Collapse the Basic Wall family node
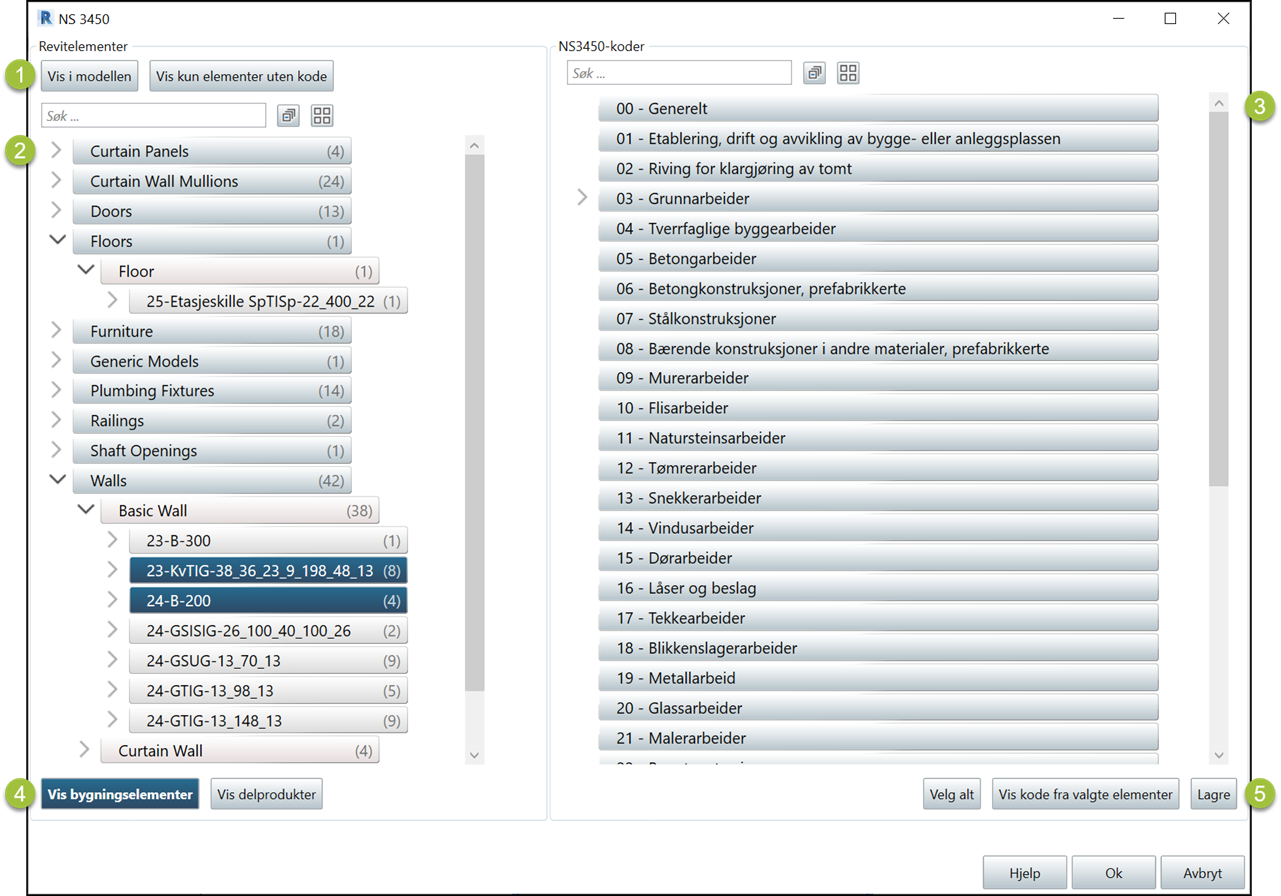 tap(85, 510)
